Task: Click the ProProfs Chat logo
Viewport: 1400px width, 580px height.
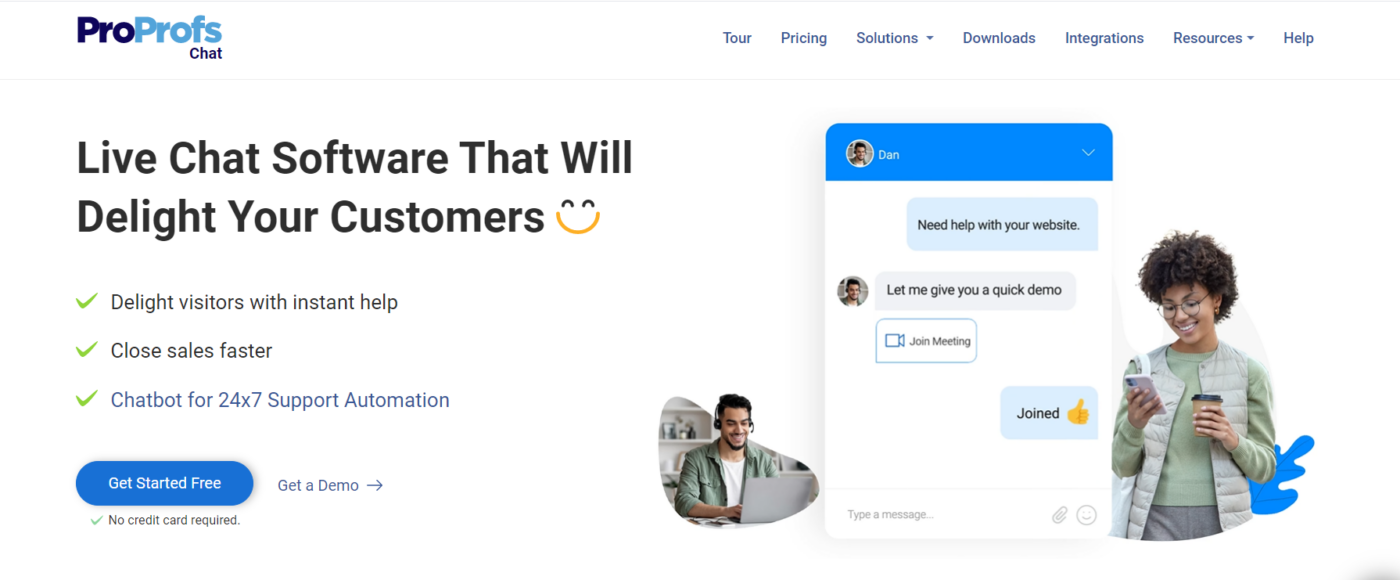Action: [150, 37]
